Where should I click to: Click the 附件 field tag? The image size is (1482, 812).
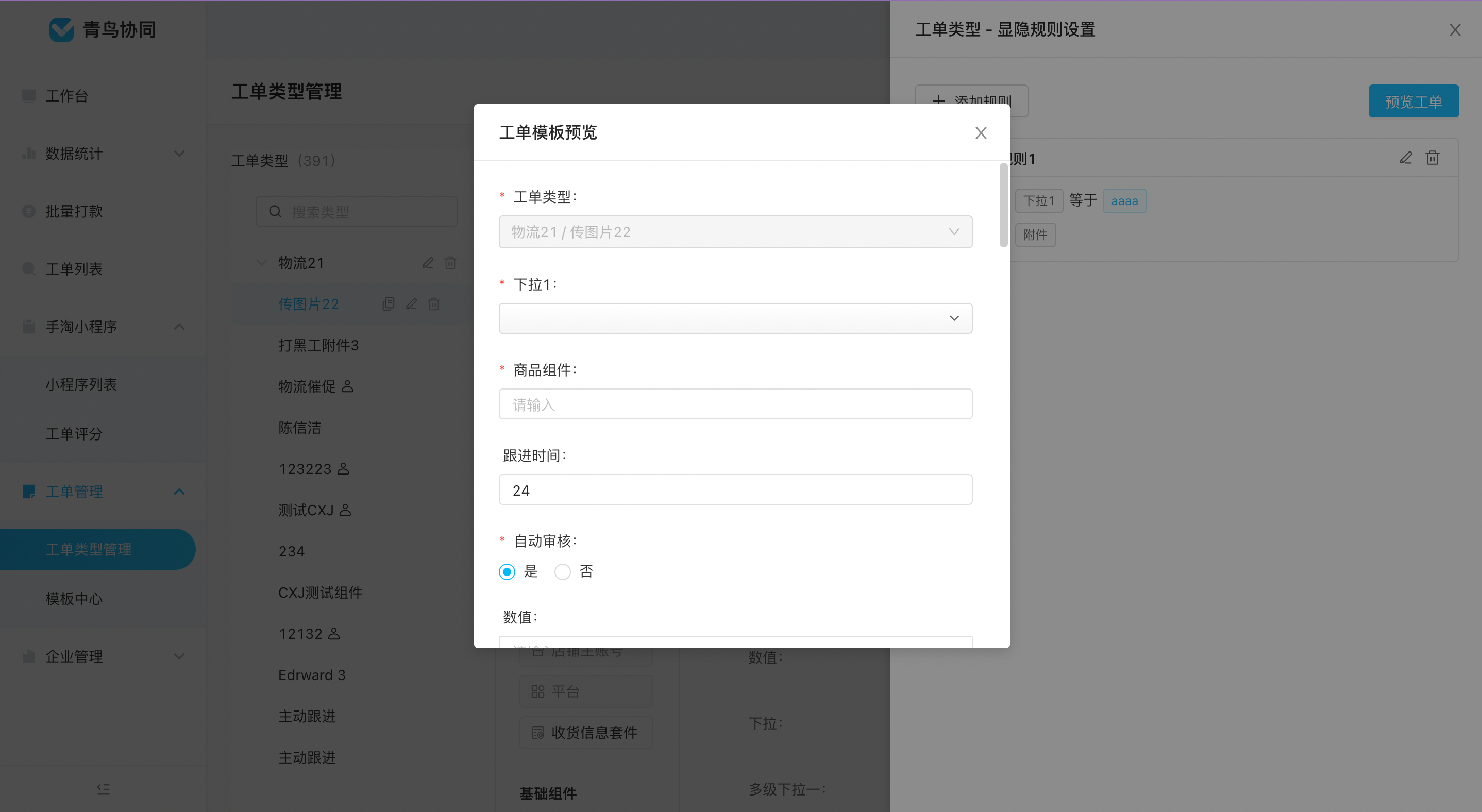[1035, 234]
